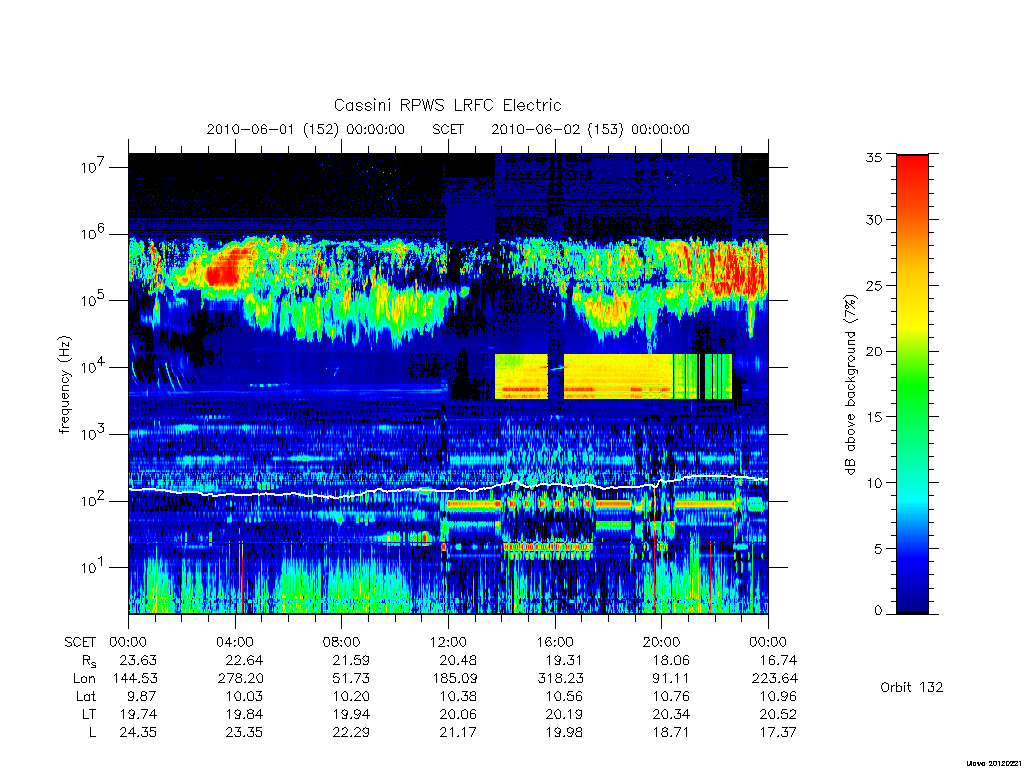Click the 10^1 frequency axis label
1024x768 pixels.
click(x=93, y=567)
